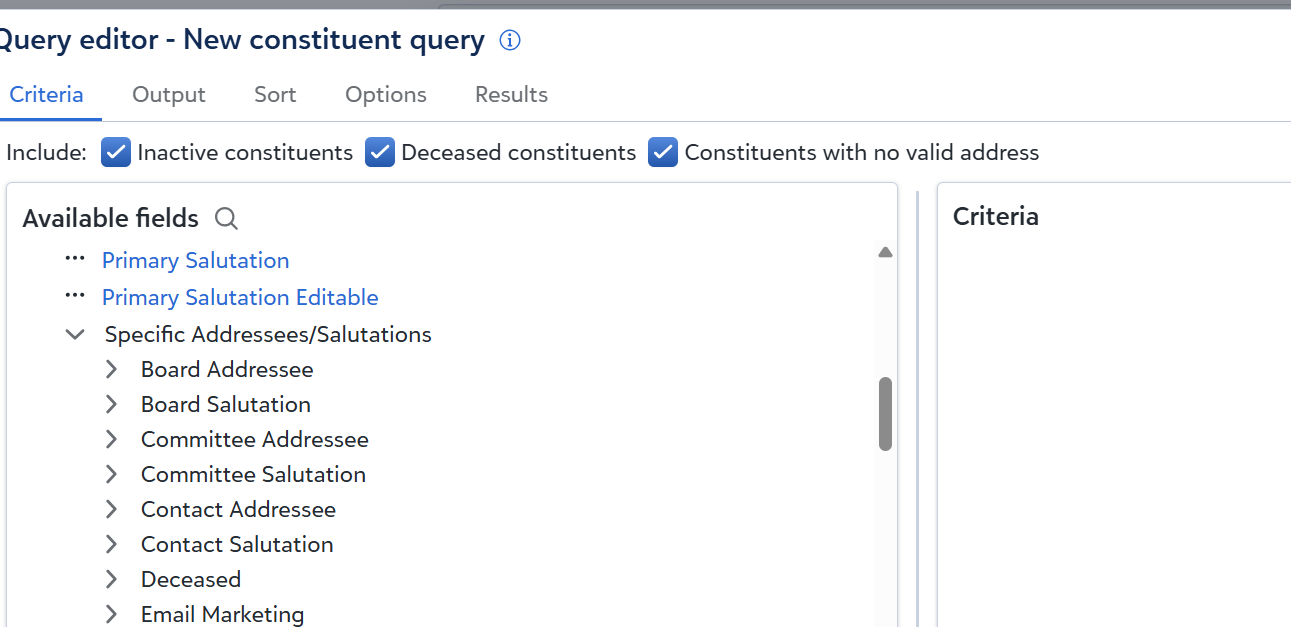Uncheck Inactive constituents checkbox
Screen dimensions: 1291x627
pyautogui.click(x=116, y=152)
